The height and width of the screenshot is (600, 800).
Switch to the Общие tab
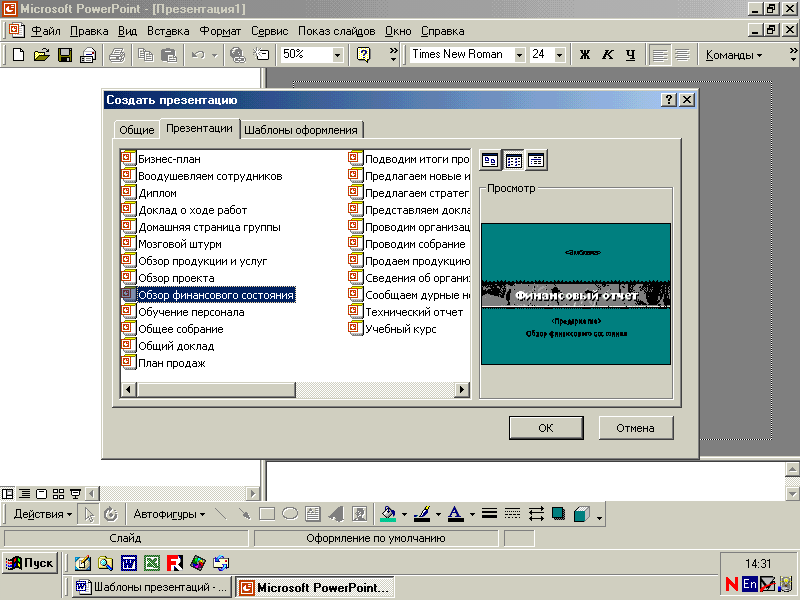pos(136,130)
